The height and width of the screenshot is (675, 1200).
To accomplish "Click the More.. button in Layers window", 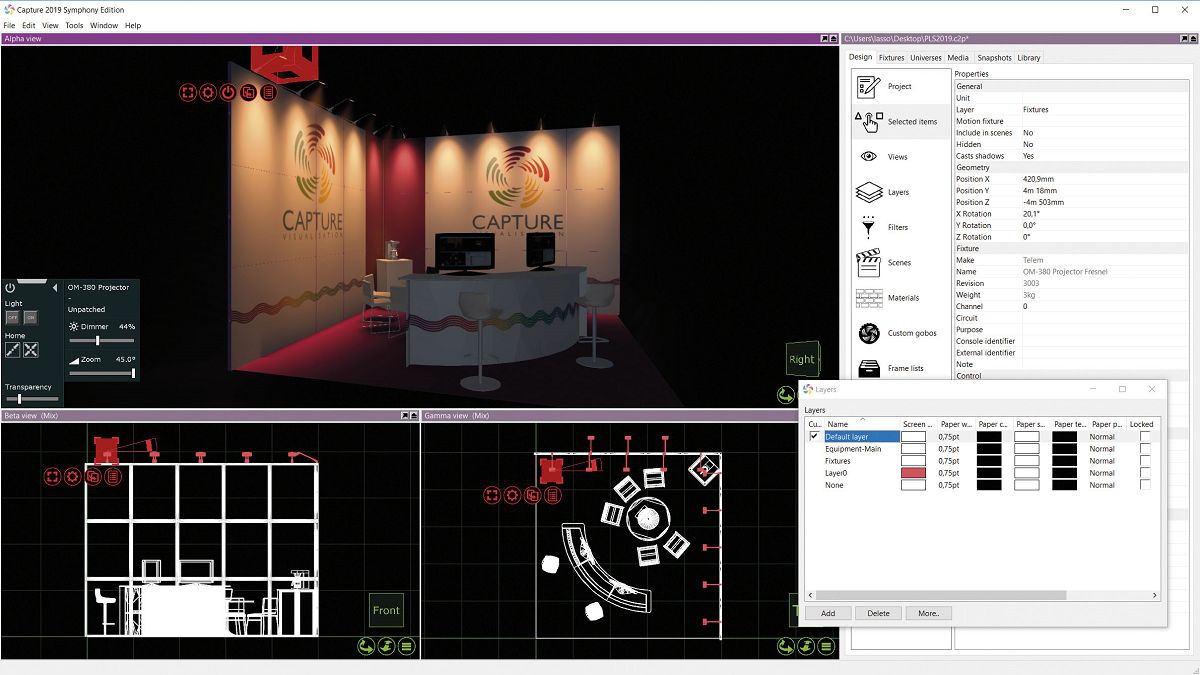I will (x=928, y=613).
